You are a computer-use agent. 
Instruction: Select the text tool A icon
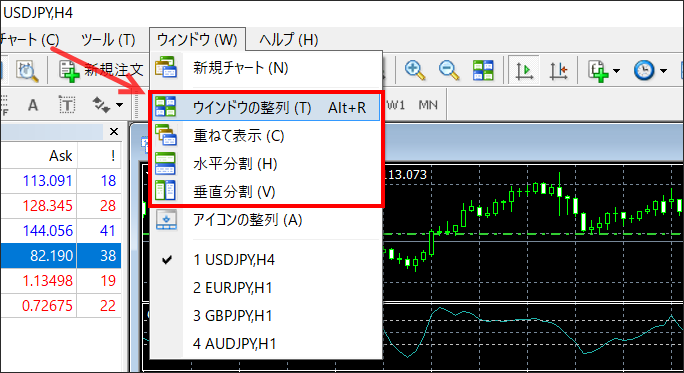[x=33, y=105]
